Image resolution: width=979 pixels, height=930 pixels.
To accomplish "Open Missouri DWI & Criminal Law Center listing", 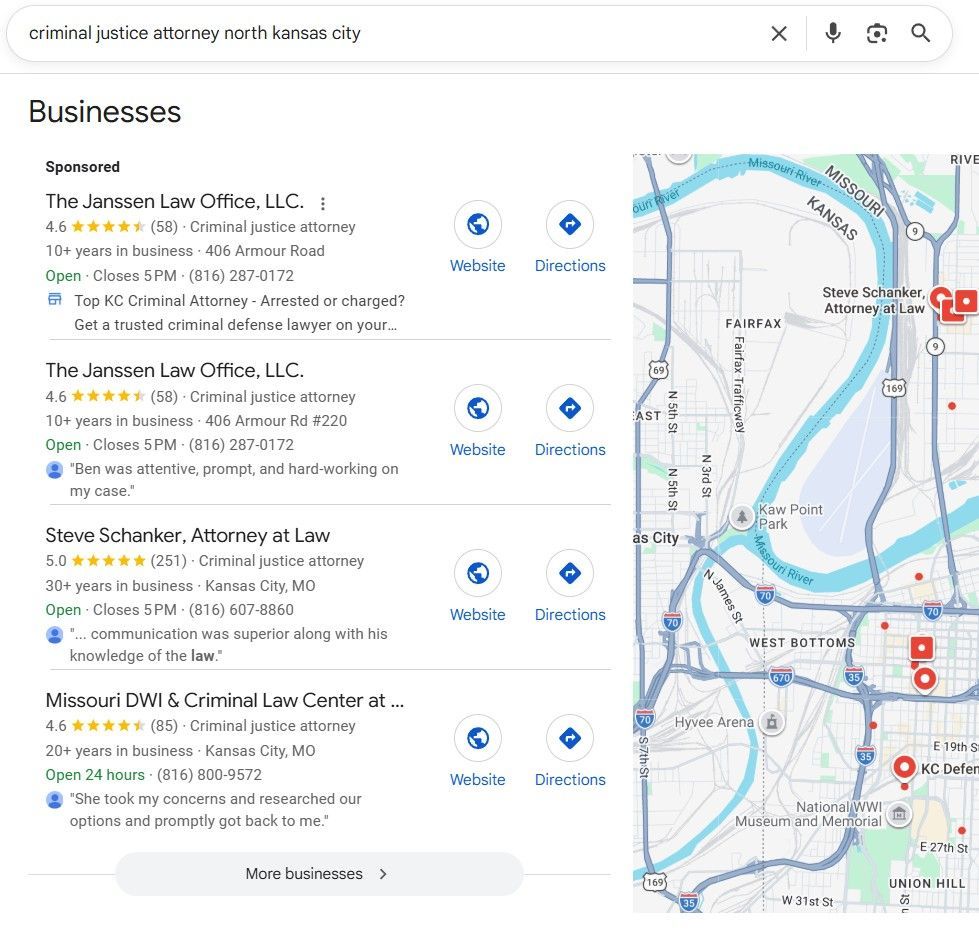I will (x=225, y=700).
